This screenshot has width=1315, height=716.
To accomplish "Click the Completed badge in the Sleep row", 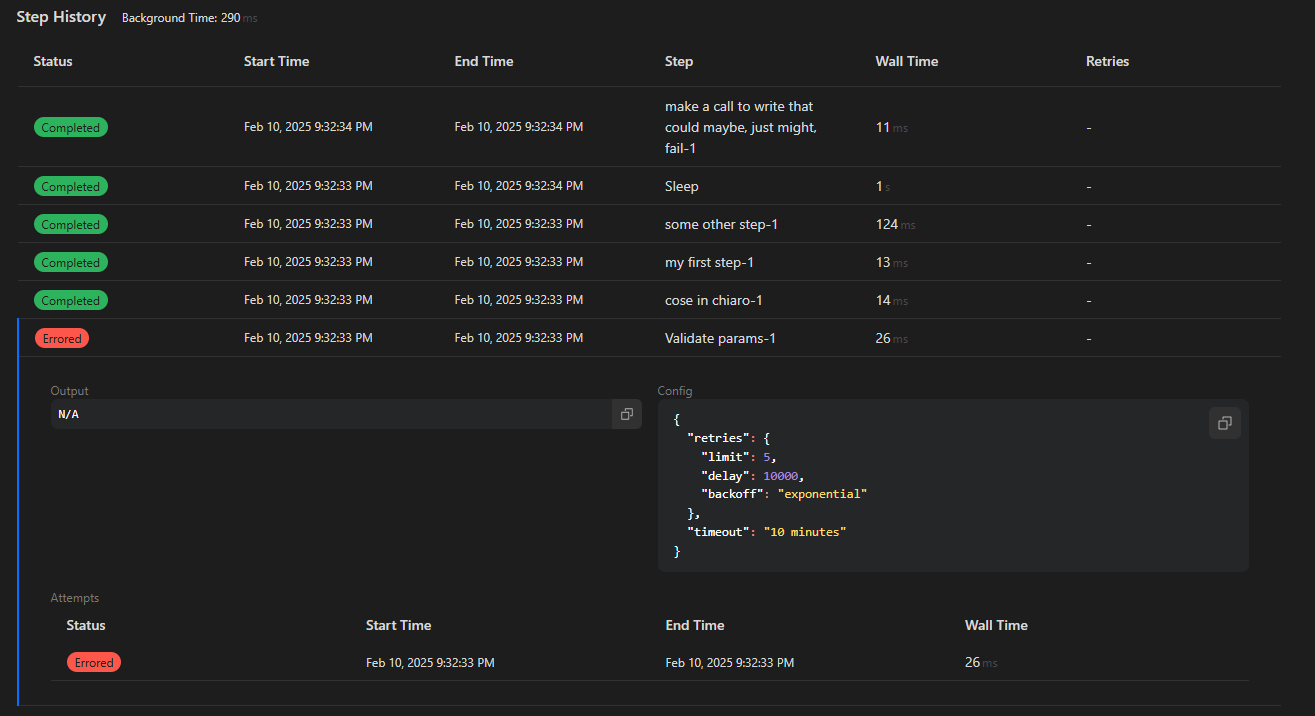I will click(70, 187).
